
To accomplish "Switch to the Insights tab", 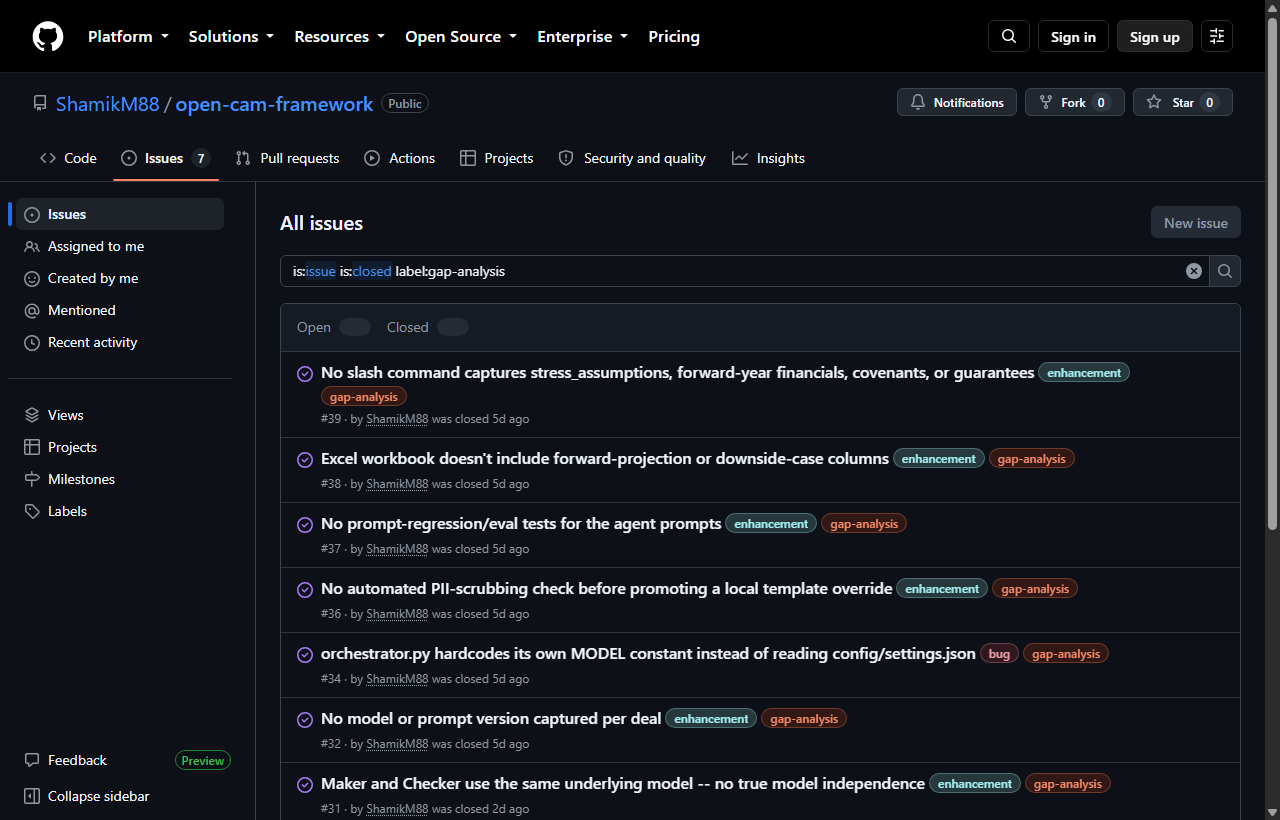I will (x=768, y=158).
